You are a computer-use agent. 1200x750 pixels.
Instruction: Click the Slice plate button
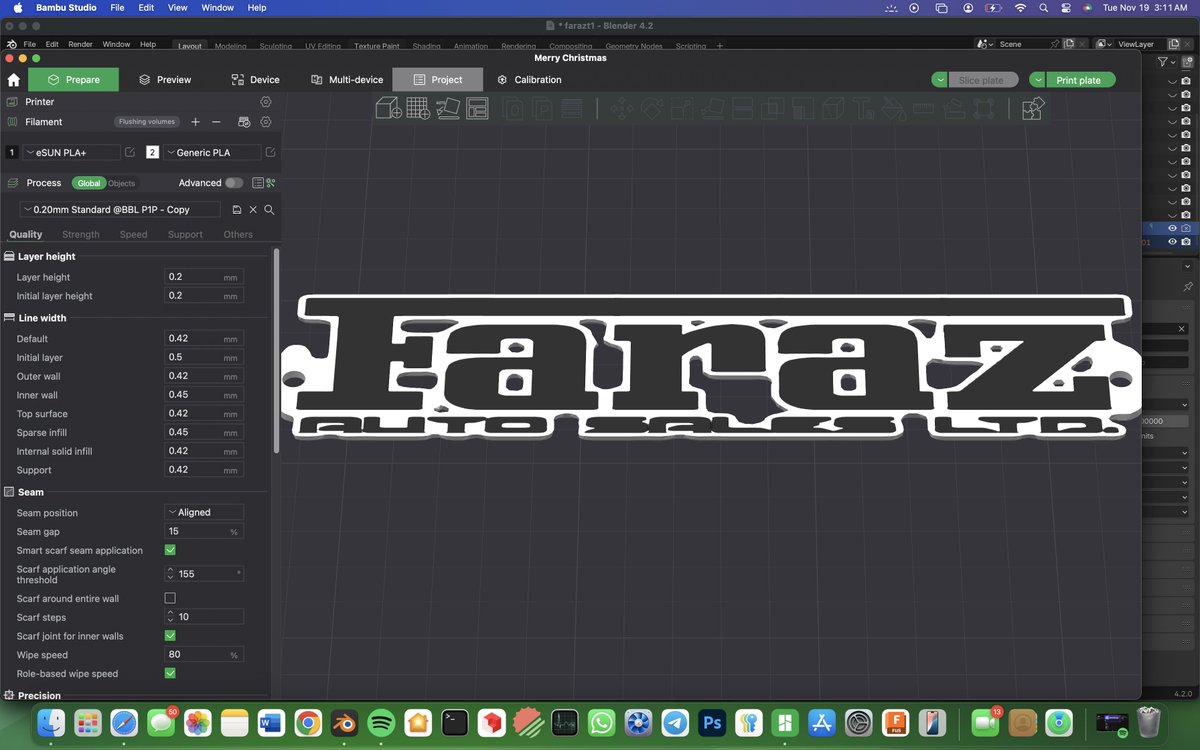(x=983, y=80)
